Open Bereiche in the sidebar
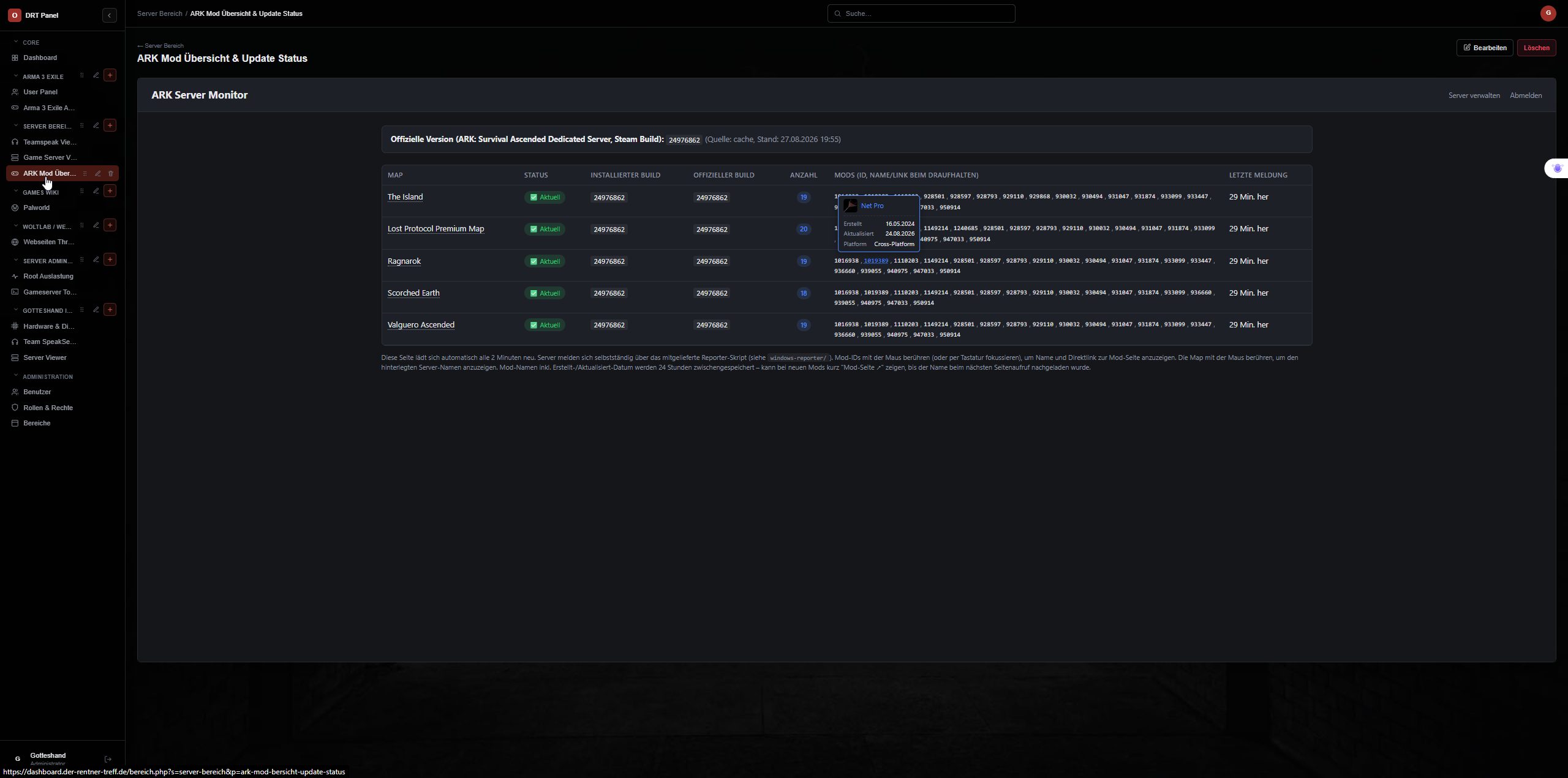1568x778 pixels. pyautogui.click(x=62, y=423)
